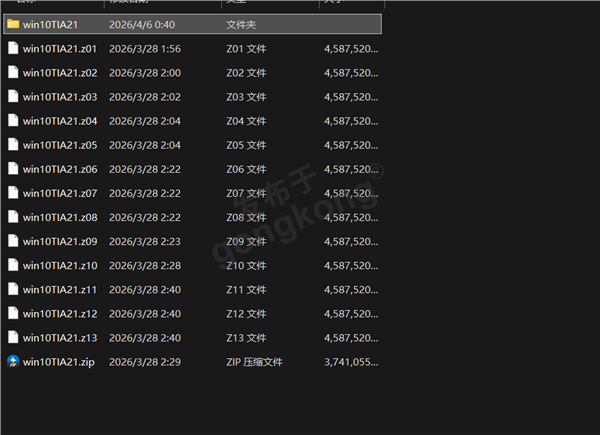Click the file icon beside win10TIA21.z03
This screenshot has height=435, width=600.
tap(13, 96)
